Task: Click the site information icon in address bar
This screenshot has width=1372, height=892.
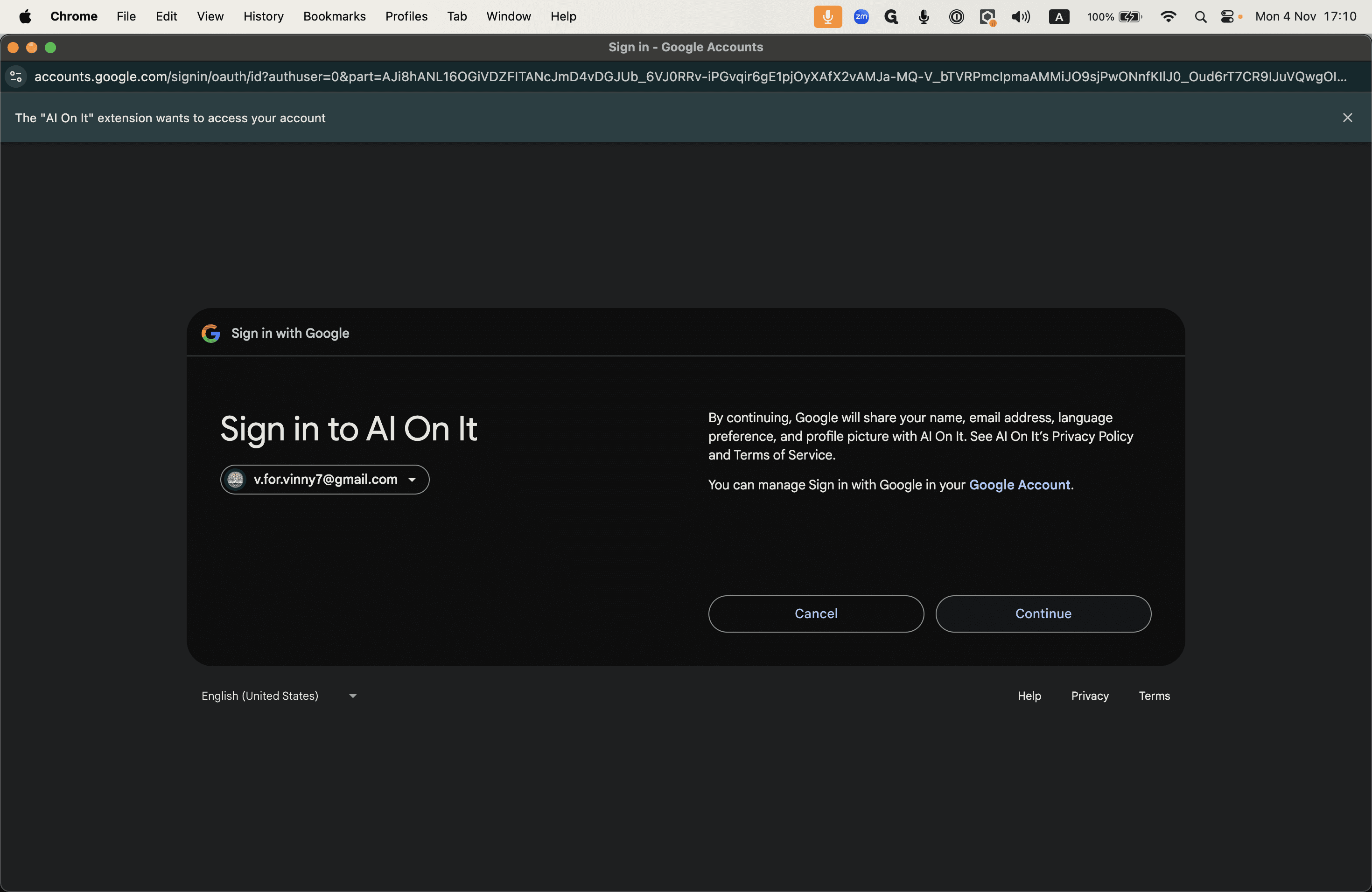Action: (16, 77)
